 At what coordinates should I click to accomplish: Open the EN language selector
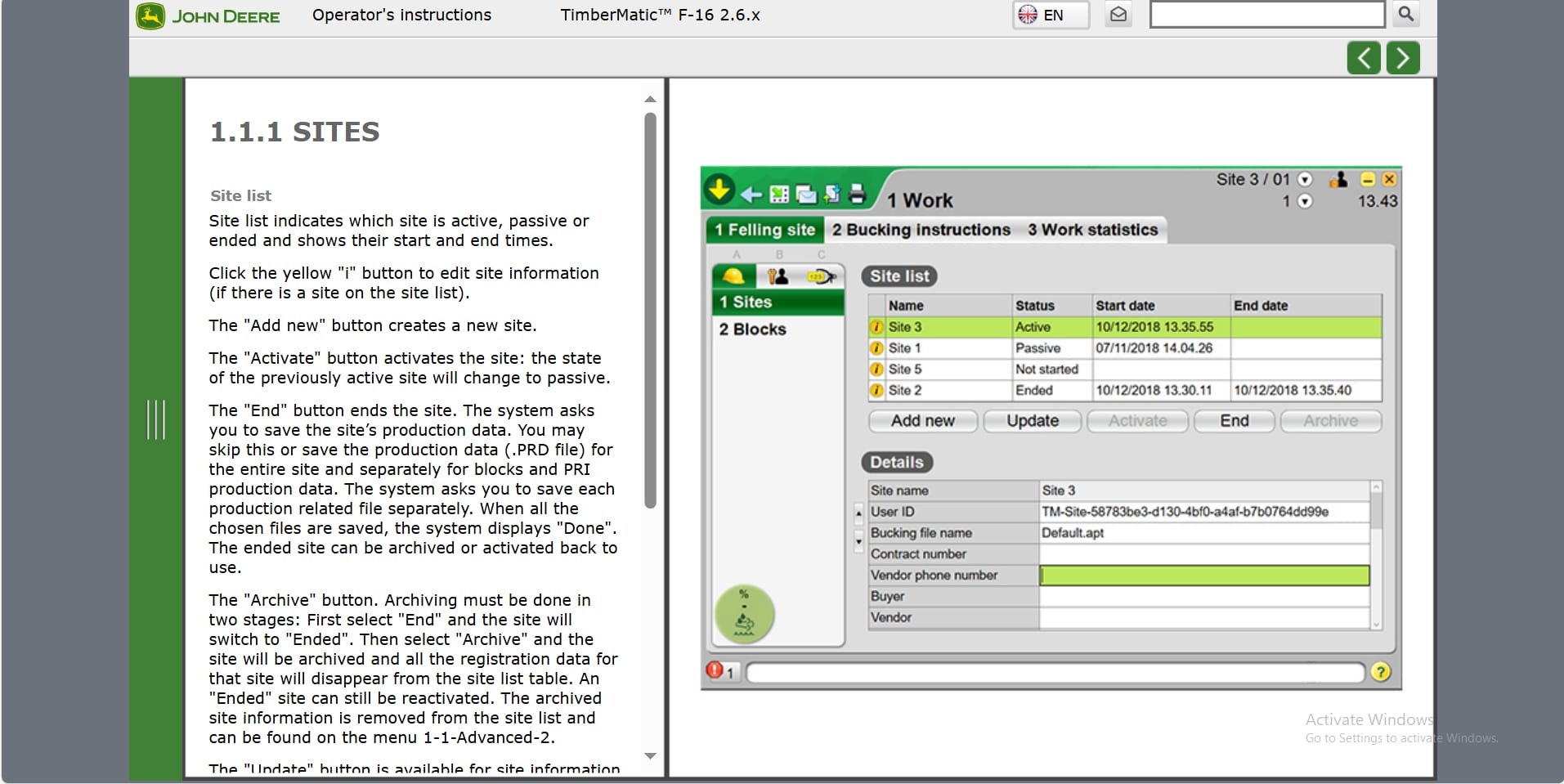(x=1050, y=14)
